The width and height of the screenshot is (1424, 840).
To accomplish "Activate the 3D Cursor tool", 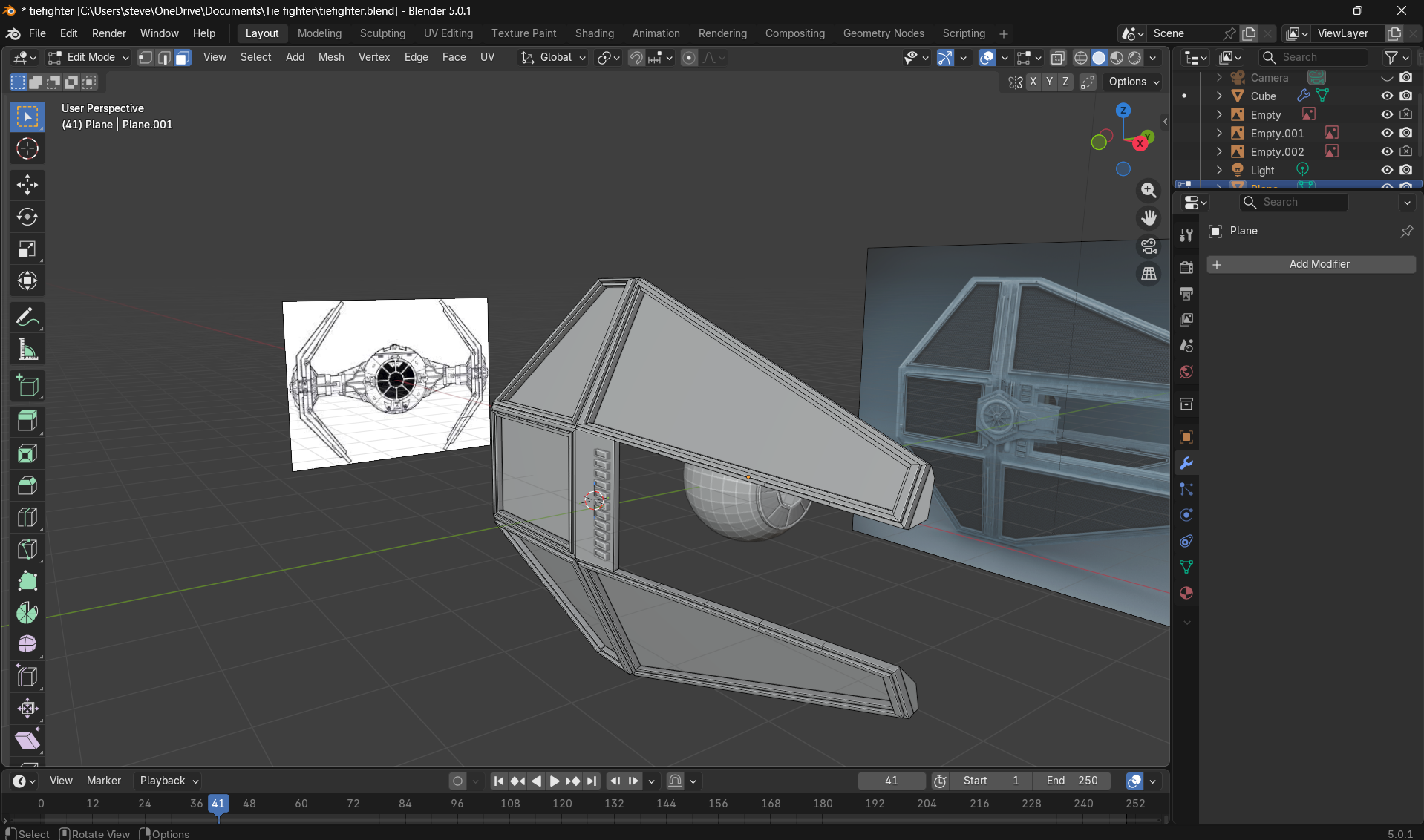I will 27,149.
